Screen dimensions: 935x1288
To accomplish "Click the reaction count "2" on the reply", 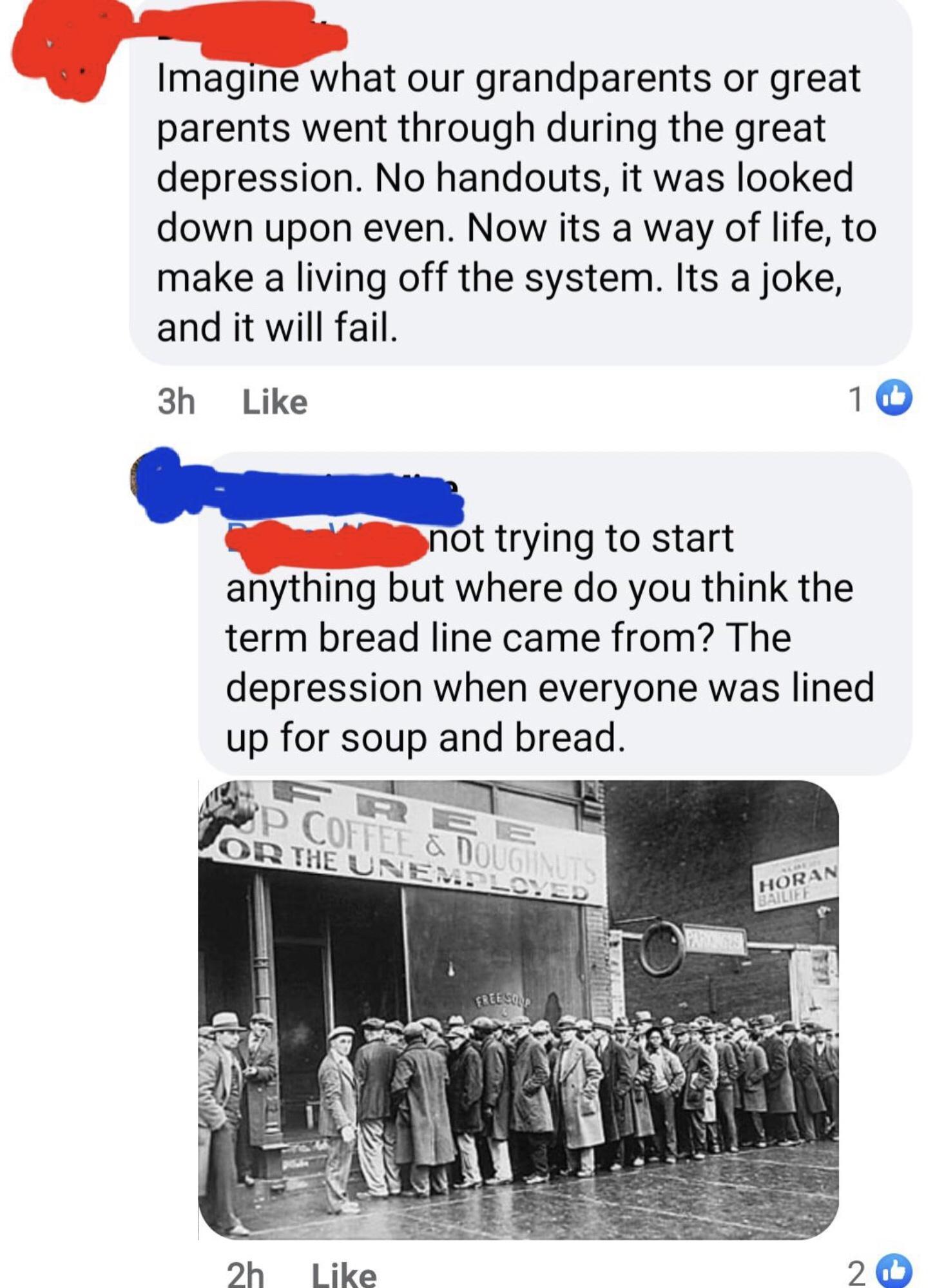I will 856,1273.
